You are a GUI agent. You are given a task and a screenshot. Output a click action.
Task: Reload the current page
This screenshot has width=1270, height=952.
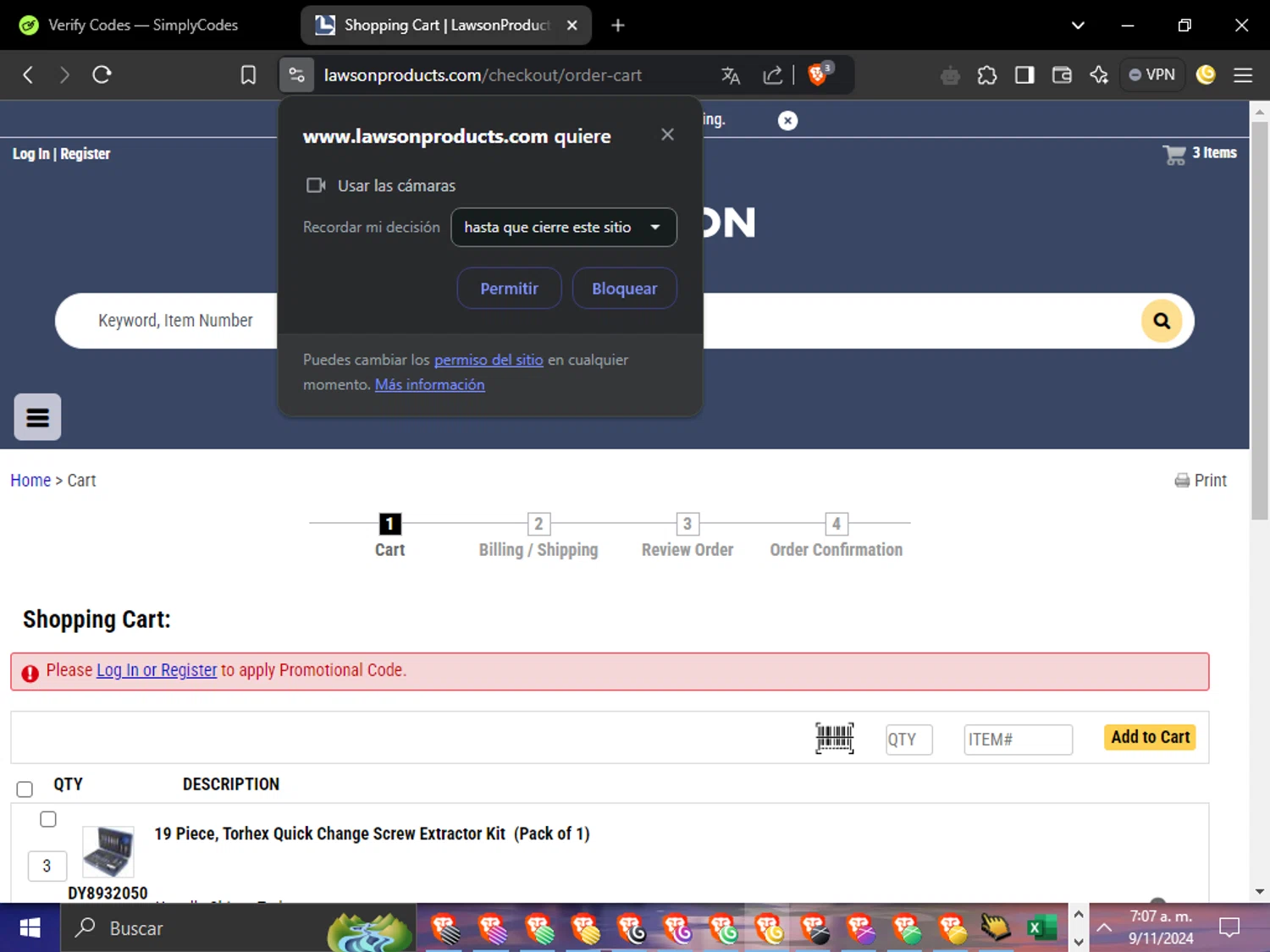(x=102, y=74)
